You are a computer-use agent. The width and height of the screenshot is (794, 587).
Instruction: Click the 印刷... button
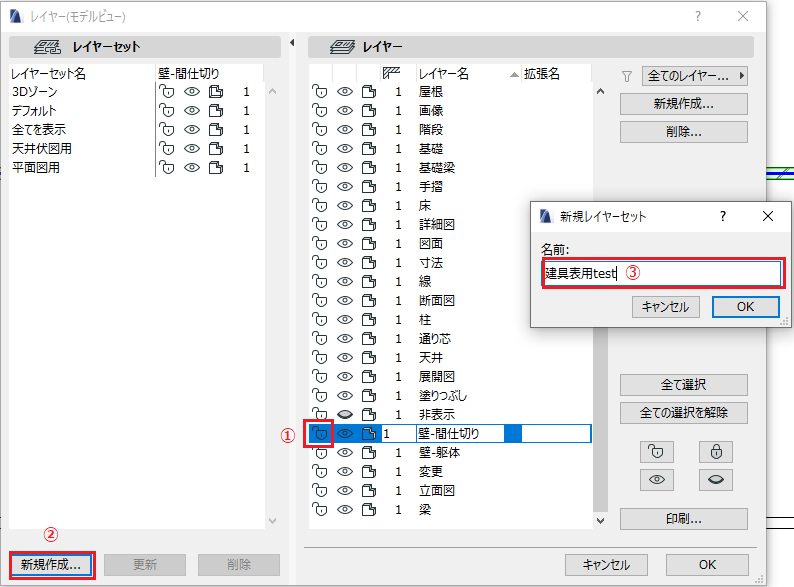pos(684,519)
